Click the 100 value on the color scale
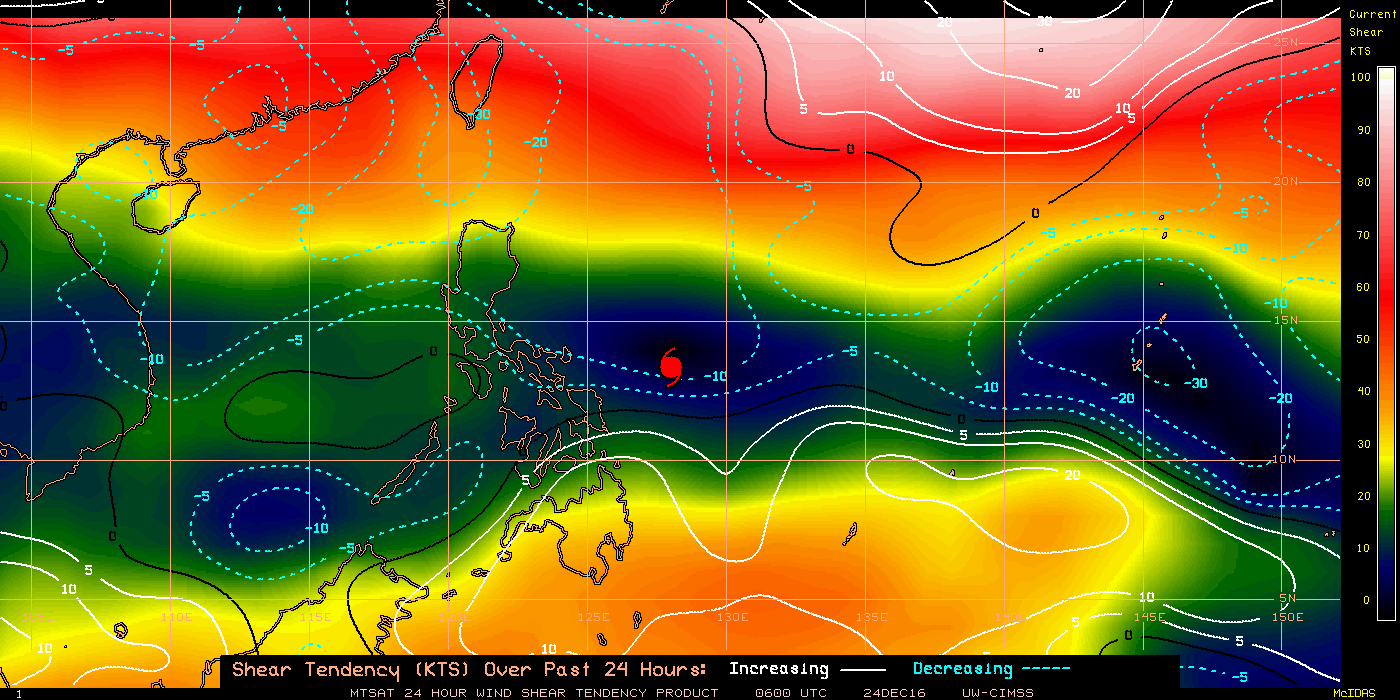This screenshot has width=1400, height=700. tap(1359, 77)
